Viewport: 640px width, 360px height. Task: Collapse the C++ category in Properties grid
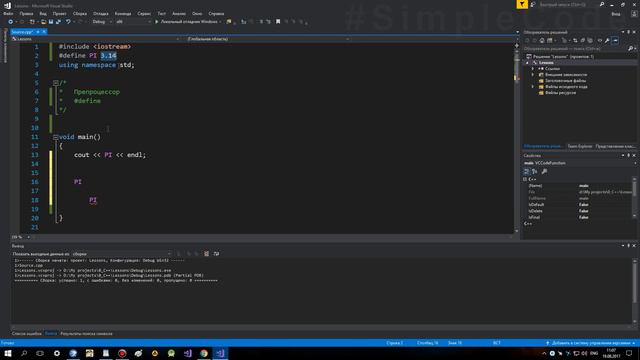(525, 179)
